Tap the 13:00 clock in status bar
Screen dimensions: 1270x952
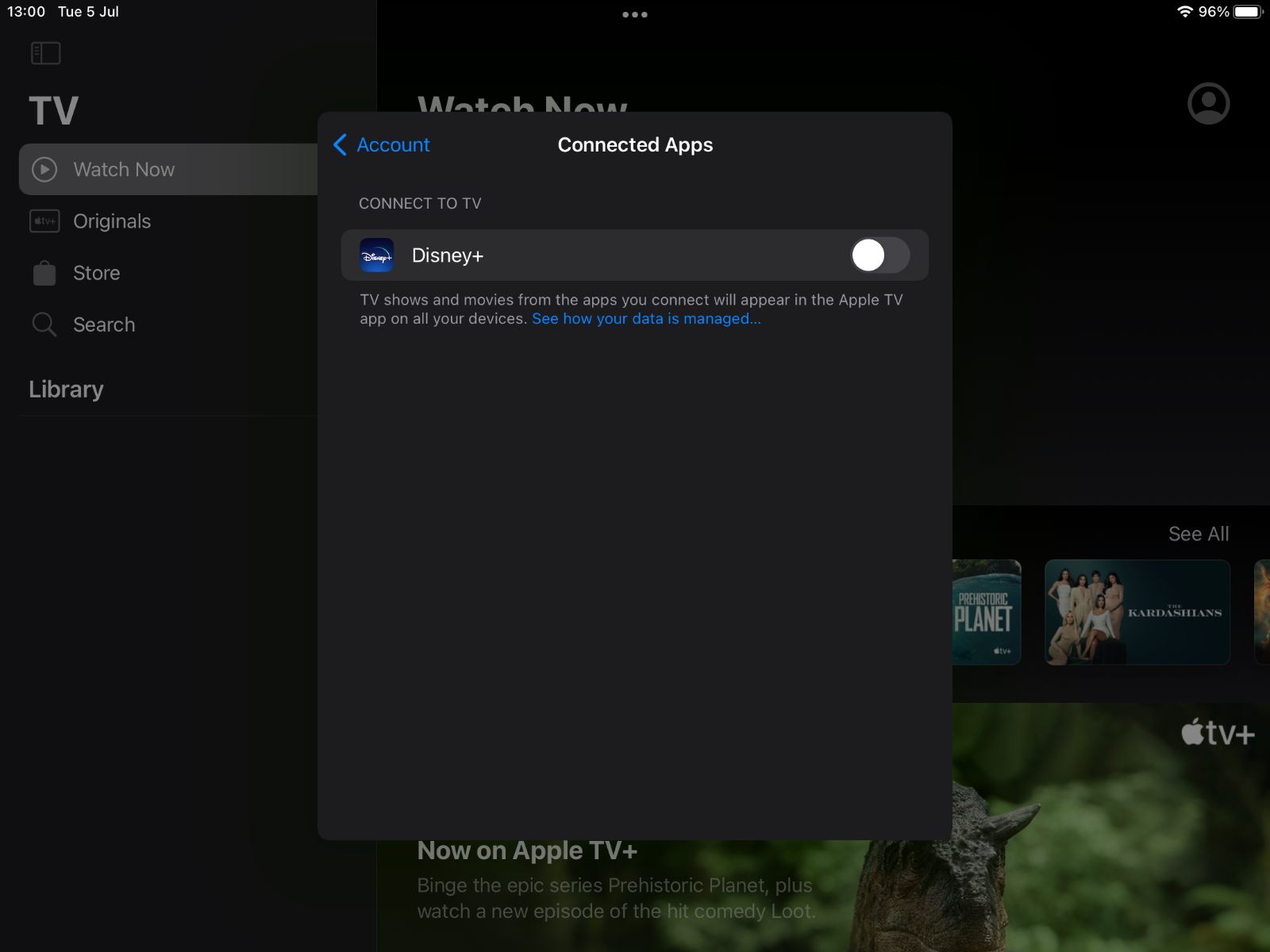(26, 12)
